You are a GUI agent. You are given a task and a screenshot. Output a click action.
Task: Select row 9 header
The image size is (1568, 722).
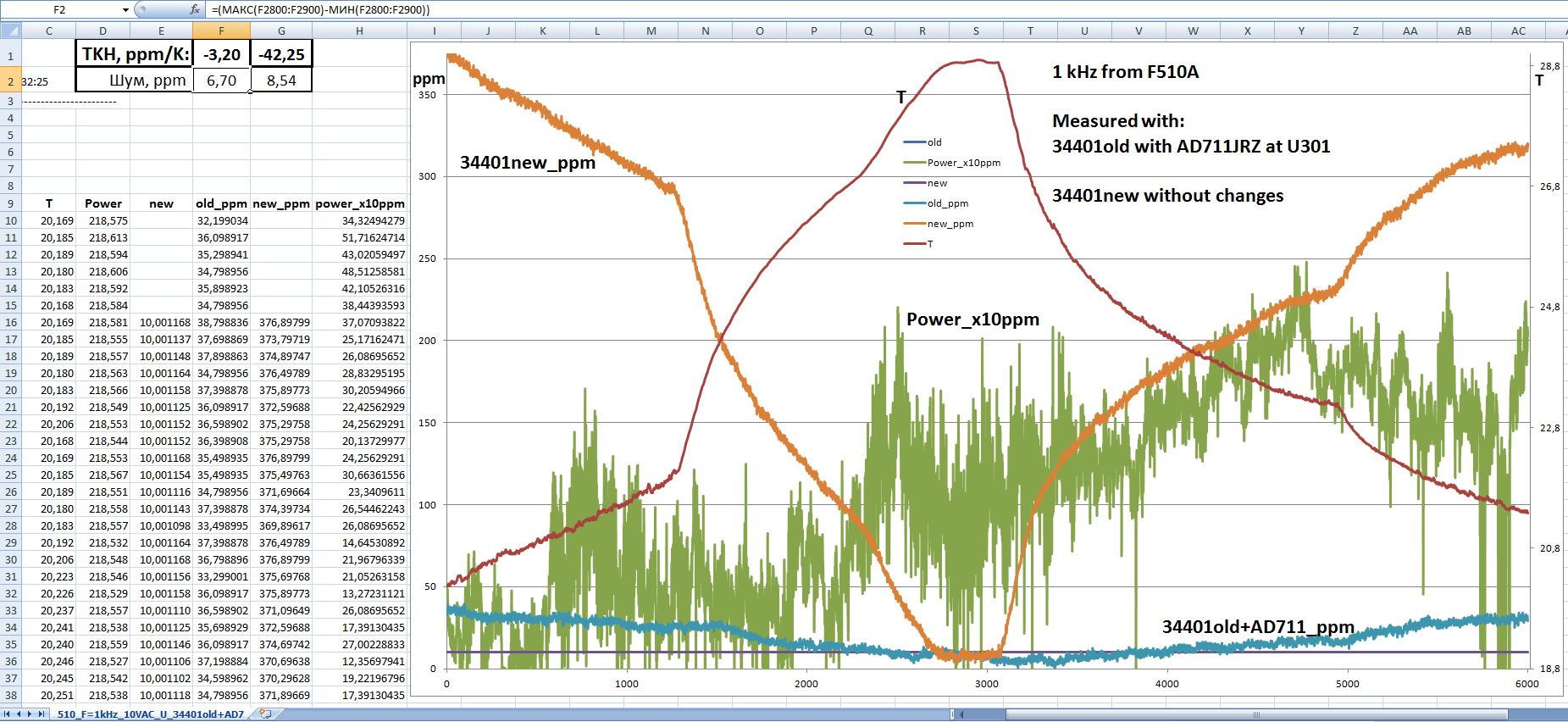coord(10,203)
